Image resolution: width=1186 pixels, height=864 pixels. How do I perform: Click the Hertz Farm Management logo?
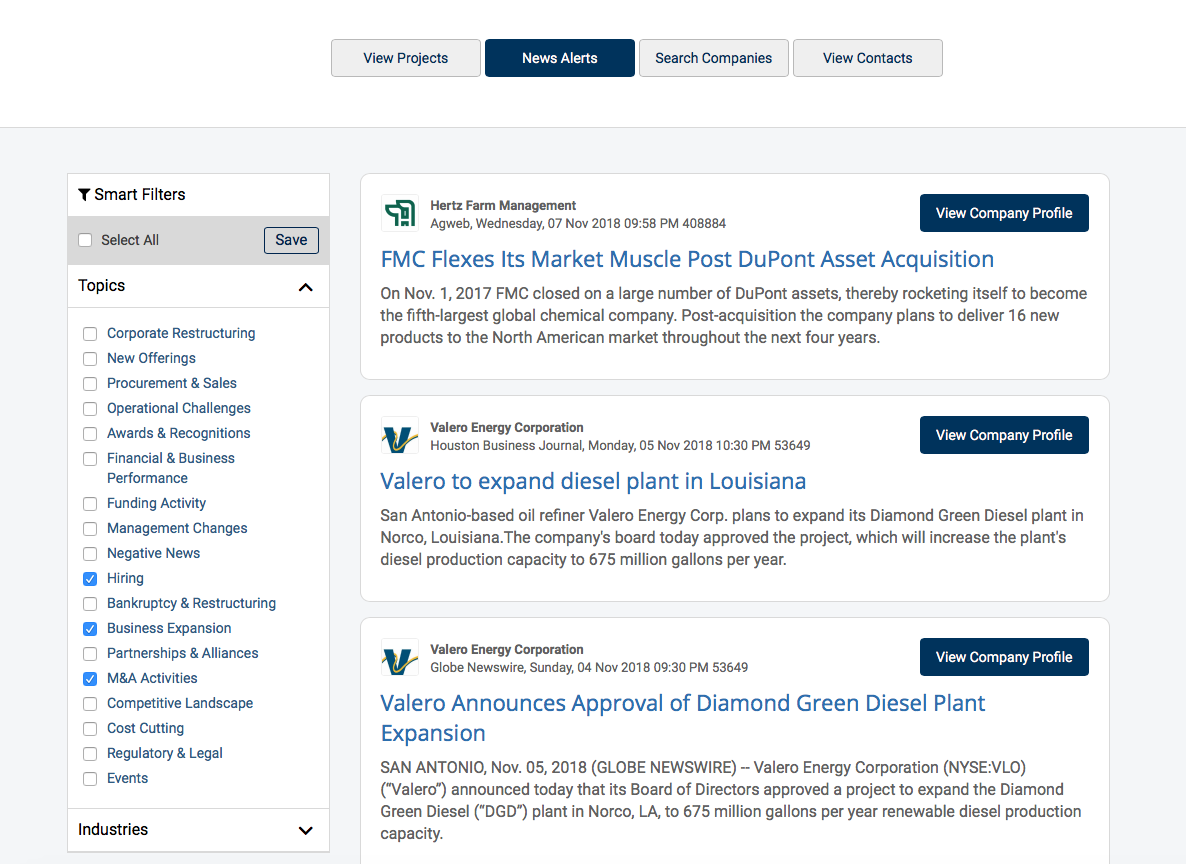399,213
